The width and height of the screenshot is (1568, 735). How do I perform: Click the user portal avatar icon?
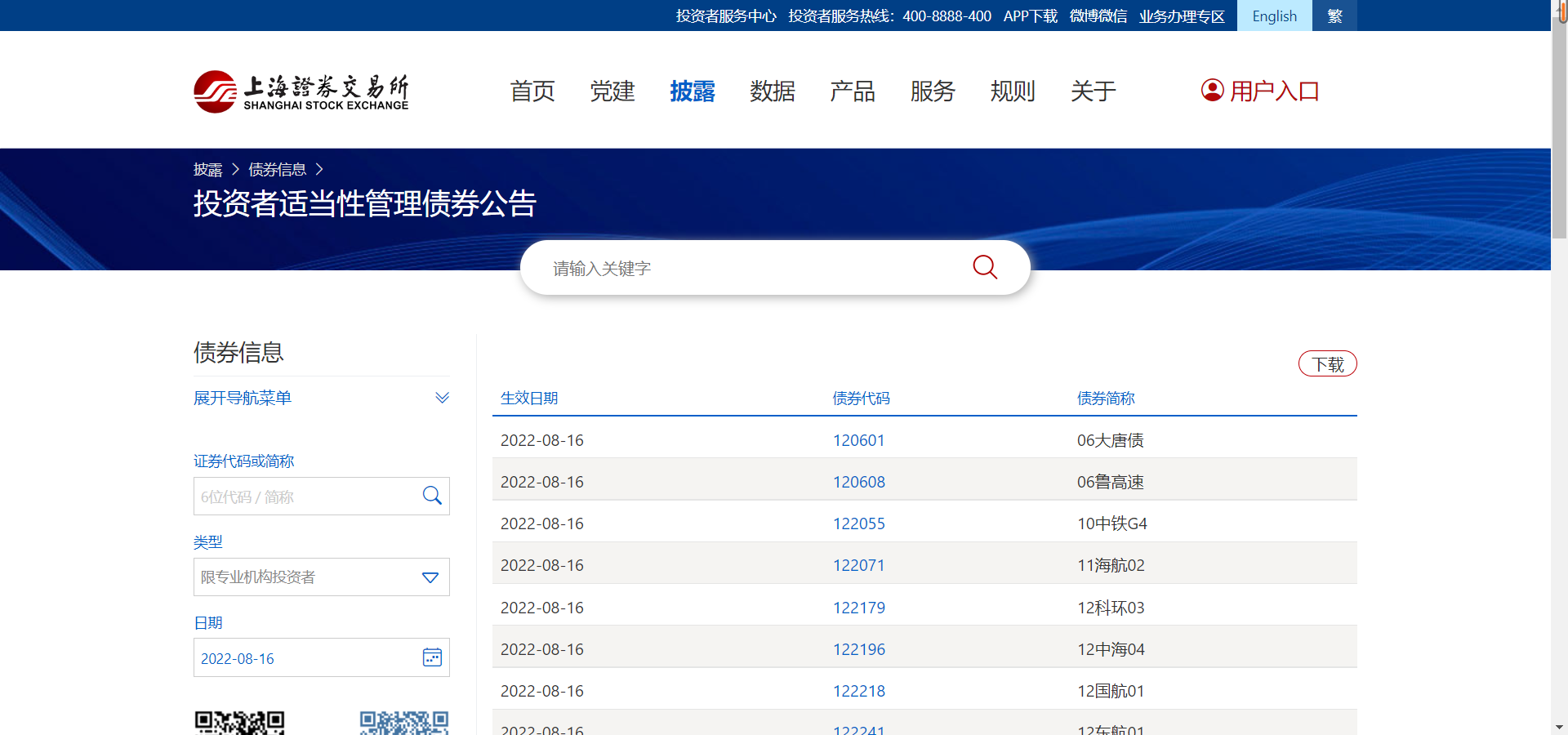[1212, 91]
